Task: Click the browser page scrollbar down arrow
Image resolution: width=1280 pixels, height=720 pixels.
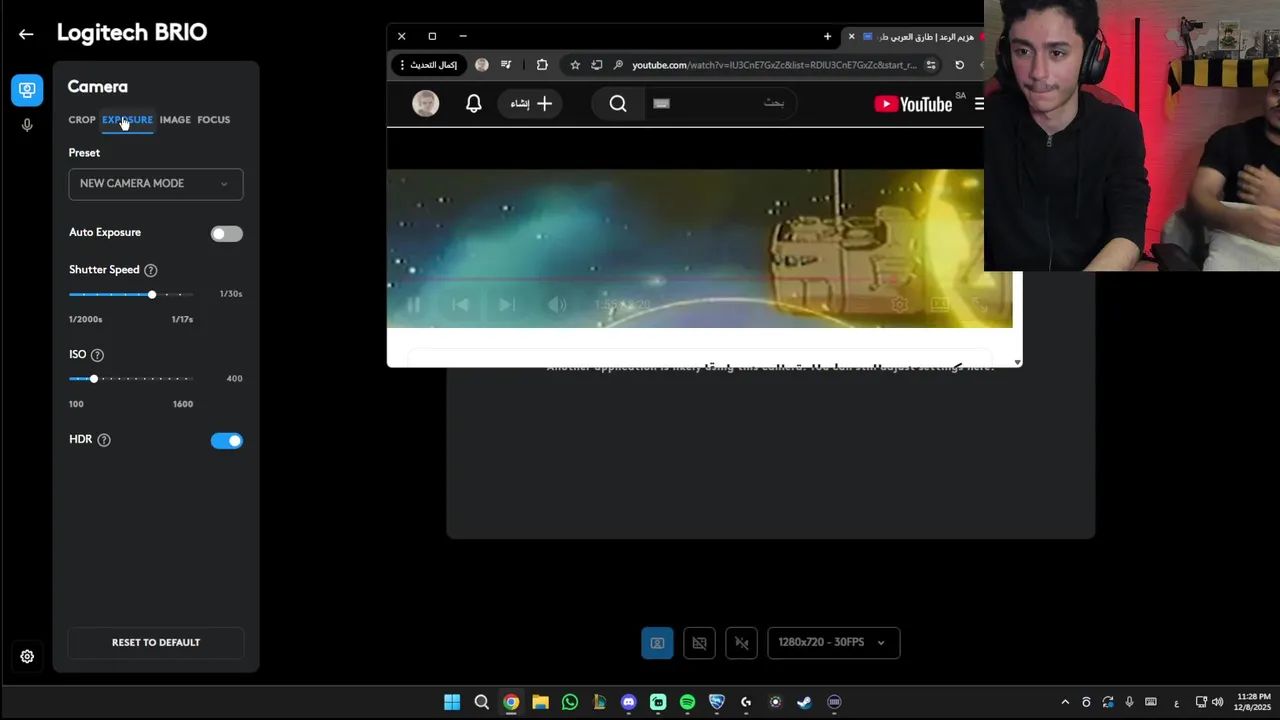Action: coord(1017,362)
